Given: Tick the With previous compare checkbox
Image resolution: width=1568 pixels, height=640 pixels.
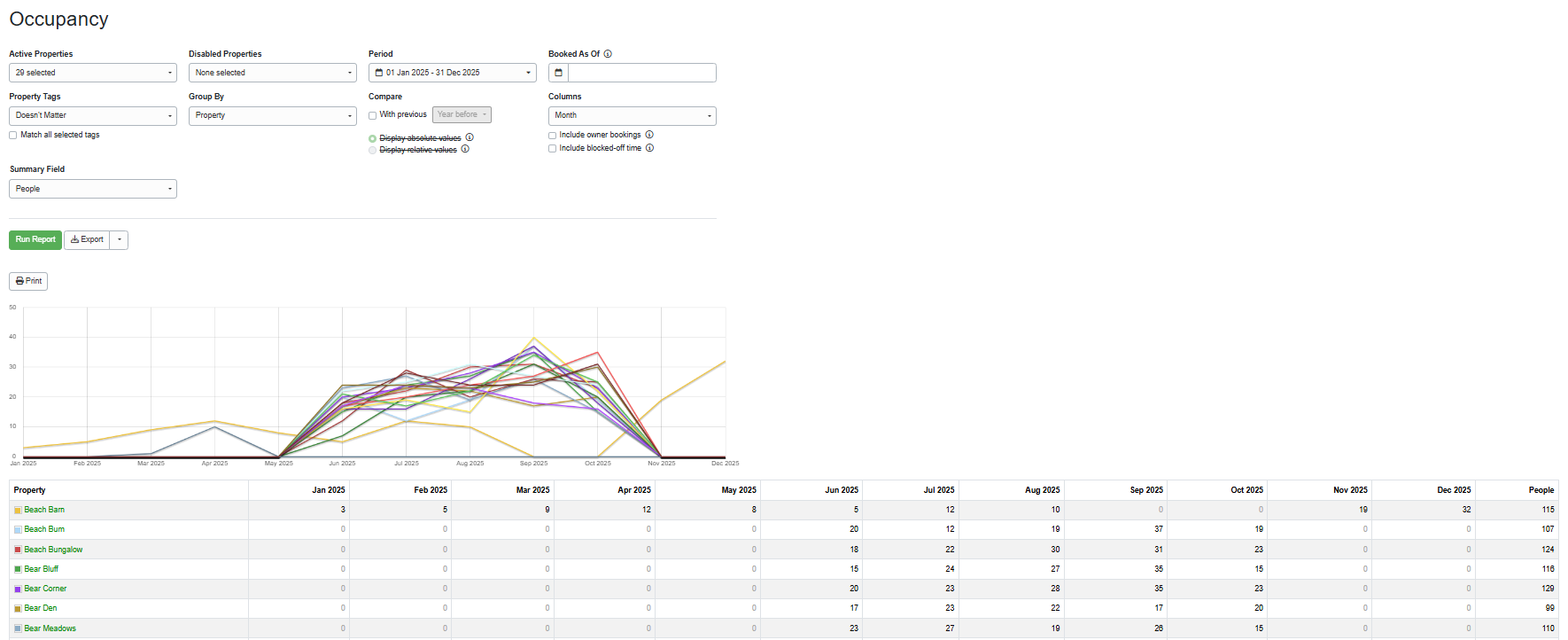Looking at the screenshot, I should point(373,115).
